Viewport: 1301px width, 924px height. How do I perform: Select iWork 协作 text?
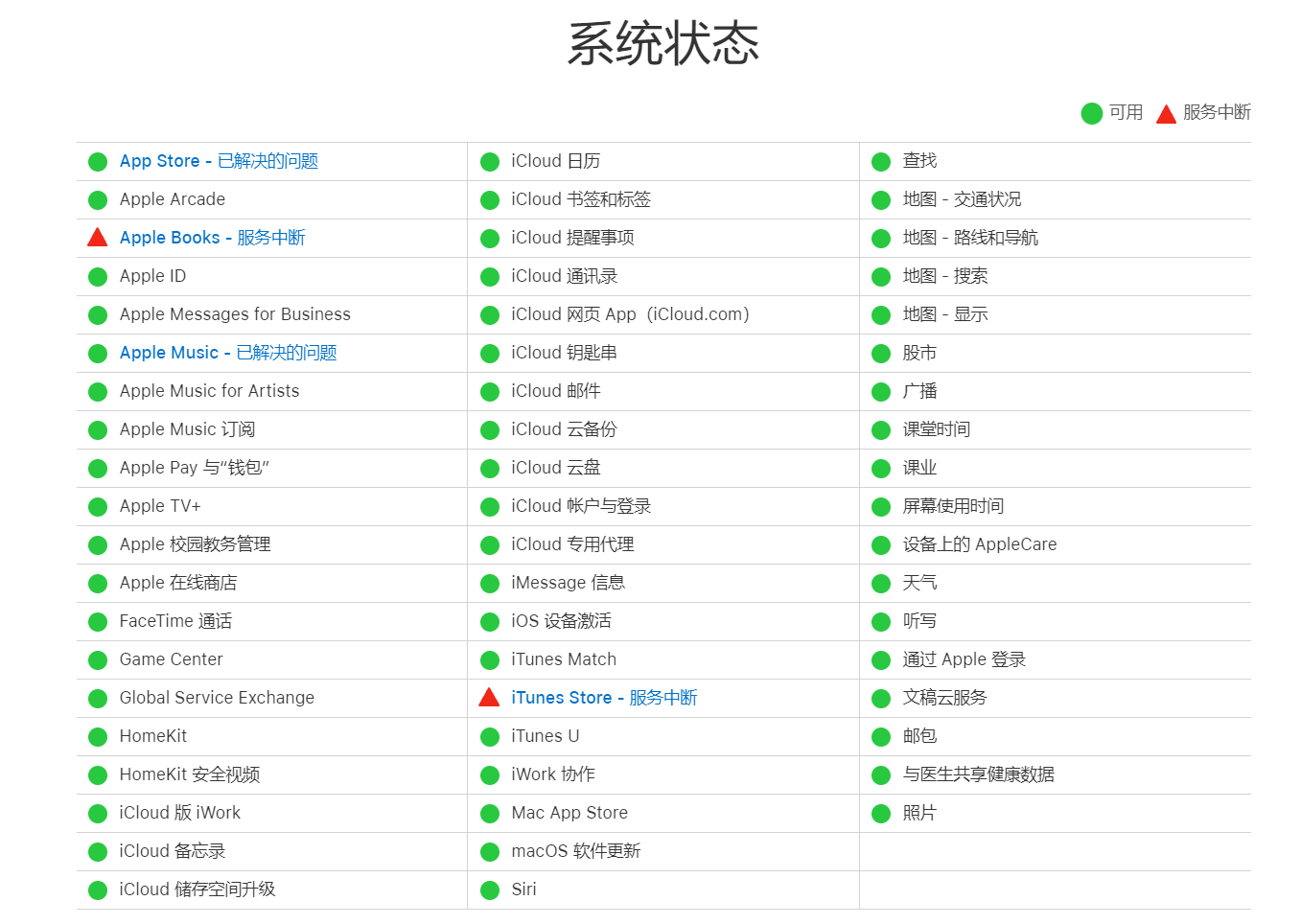[553, 774]
